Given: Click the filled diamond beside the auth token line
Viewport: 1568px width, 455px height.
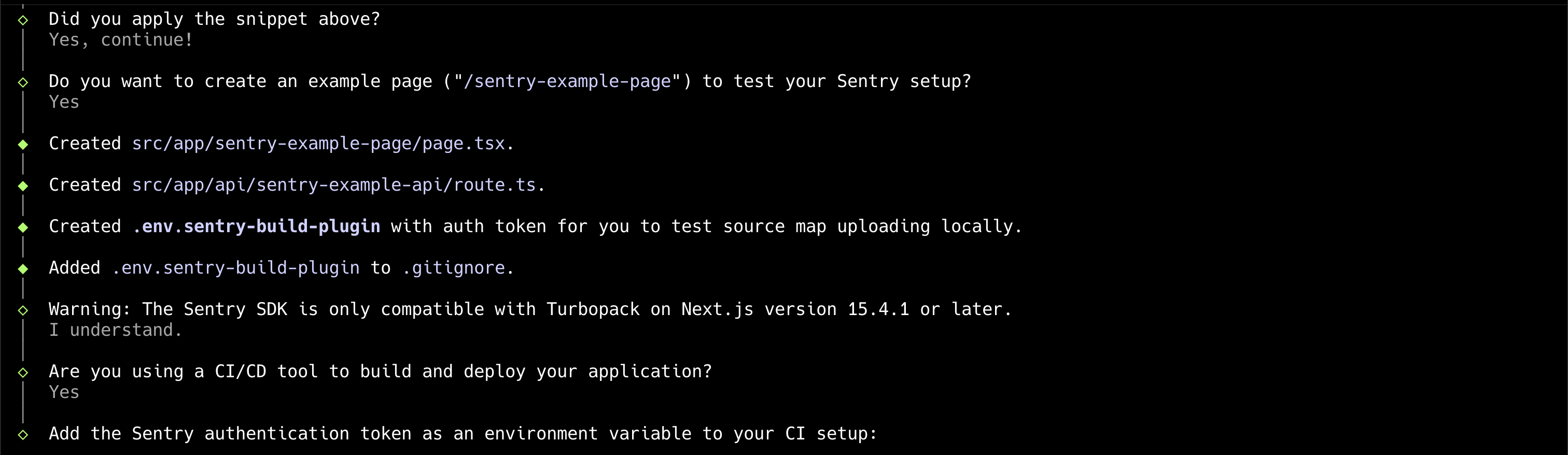Looking at the screenshot, I should 23,227.
